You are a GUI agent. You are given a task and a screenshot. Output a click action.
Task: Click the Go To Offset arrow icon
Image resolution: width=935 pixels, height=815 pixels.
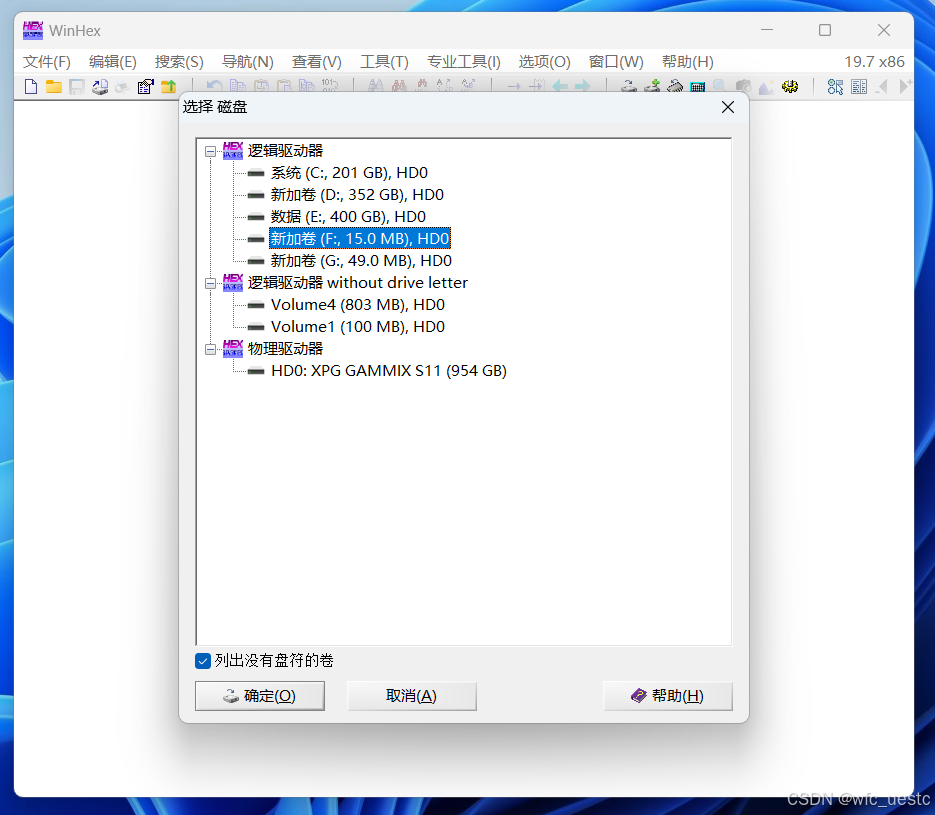[x=513, y=86]
